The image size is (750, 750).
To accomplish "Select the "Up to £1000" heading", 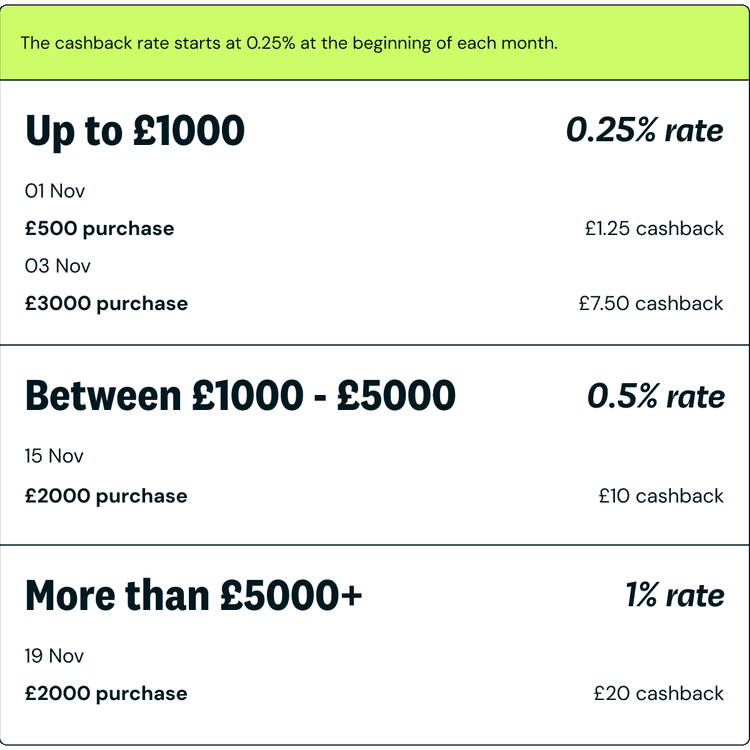I will tap(135, 131).
